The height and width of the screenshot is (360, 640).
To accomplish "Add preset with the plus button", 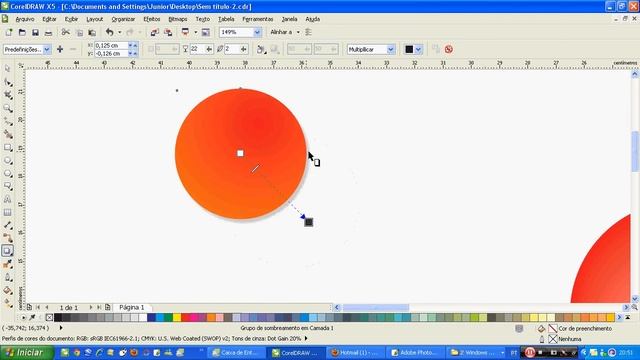I will (x=60, y=49).
